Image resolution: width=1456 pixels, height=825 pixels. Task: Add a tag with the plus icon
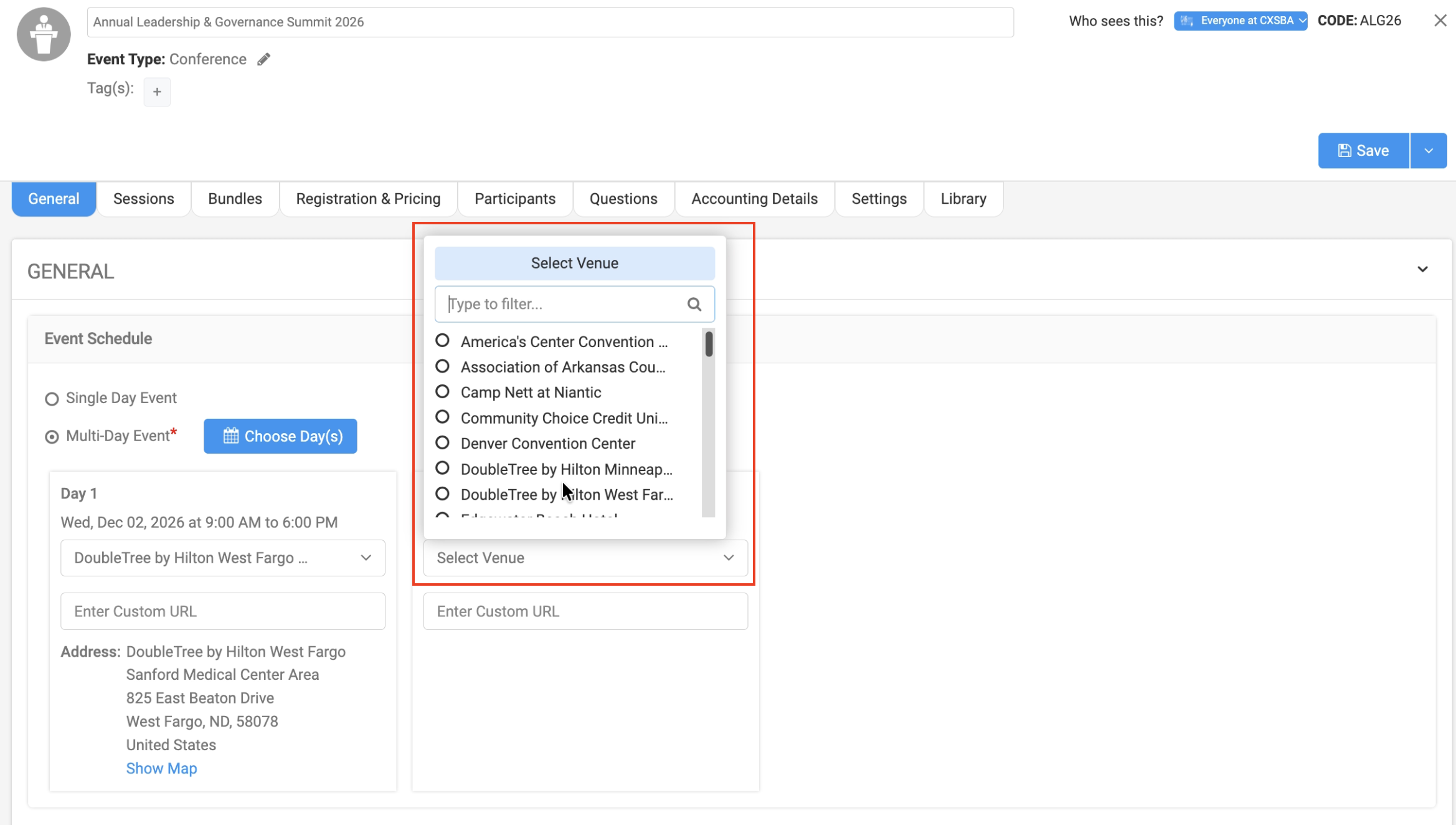point(157,92)
